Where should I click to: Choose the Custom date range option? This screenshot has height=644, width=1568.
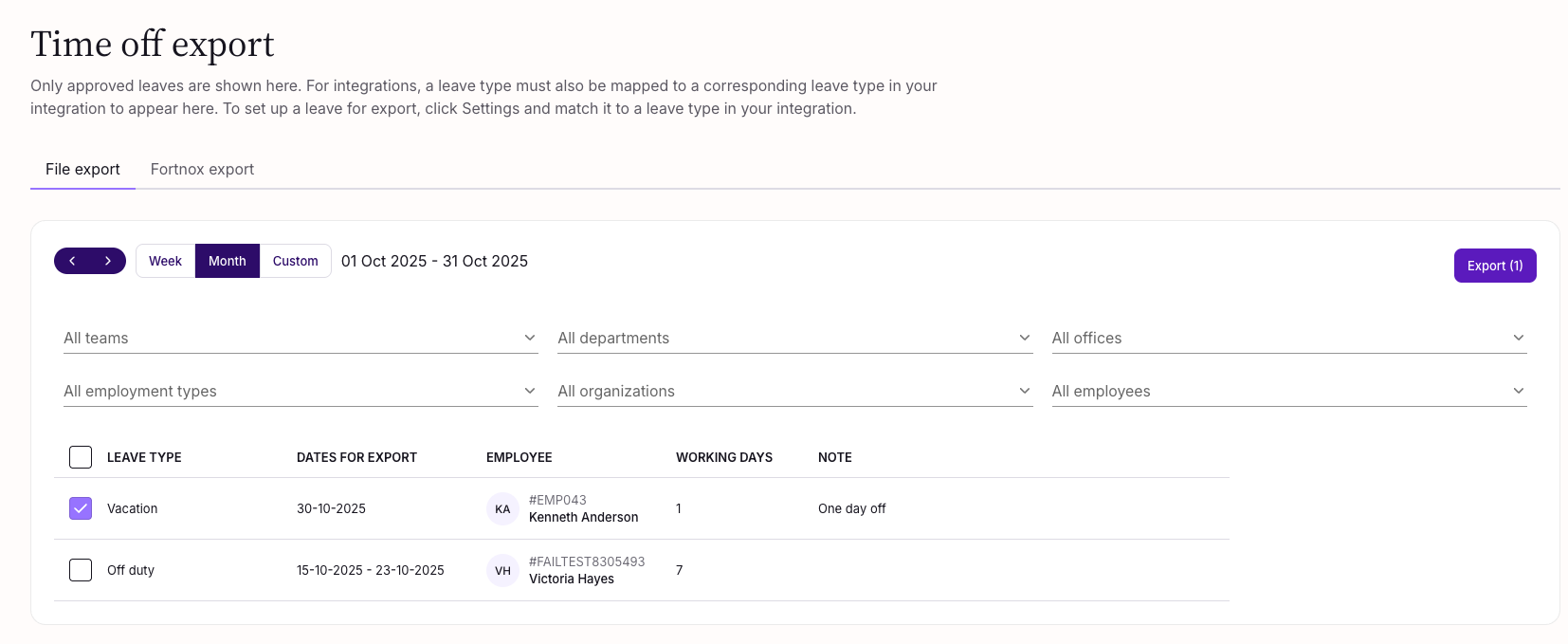tap(295, 261)
